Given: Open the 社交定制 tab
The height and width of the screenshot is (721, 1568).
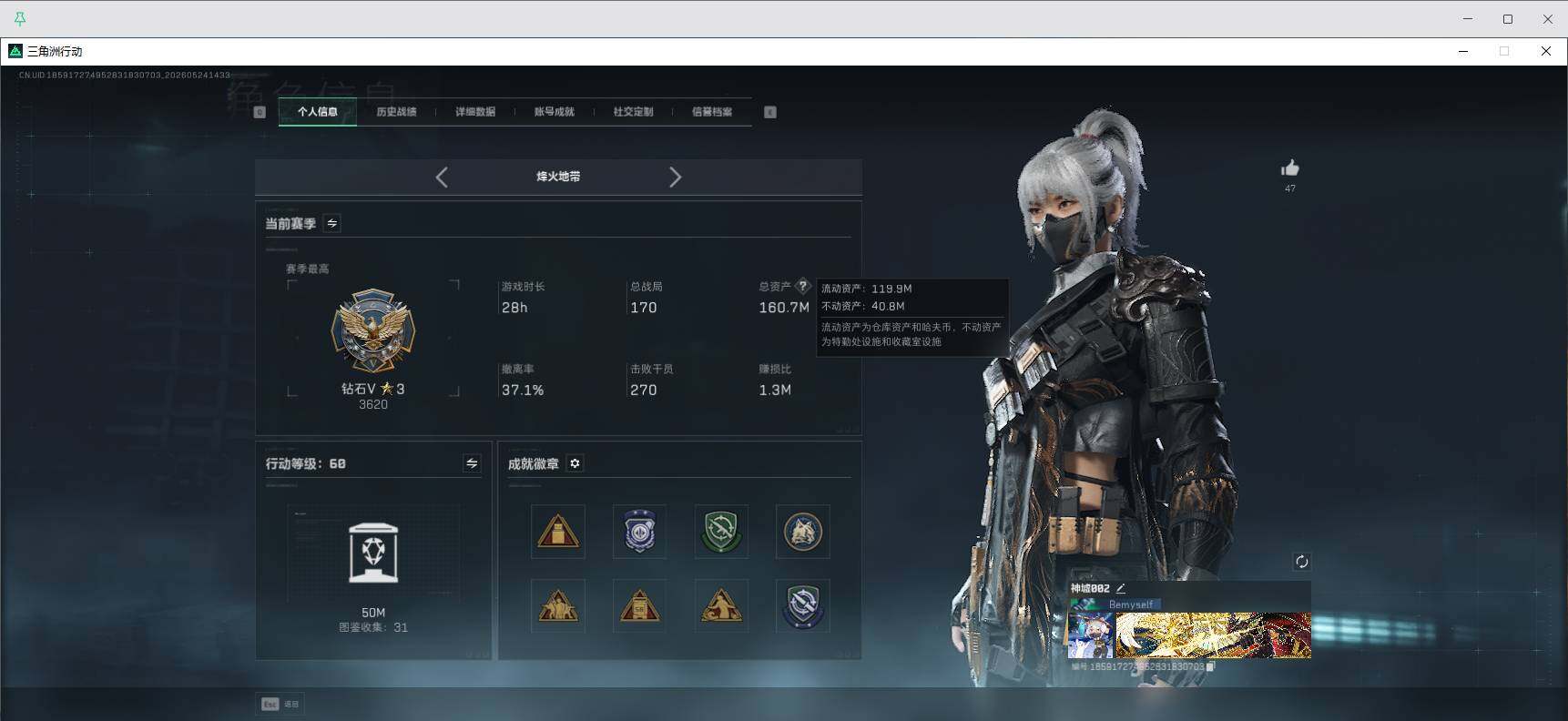Looking at the screenshot, I should pos(633,112).
